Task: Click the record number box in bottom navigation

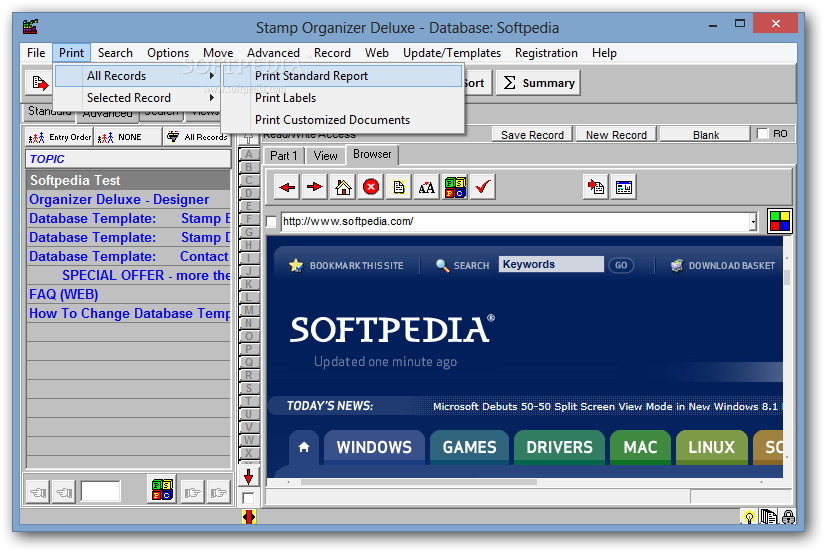Action: tap(100, 491)
